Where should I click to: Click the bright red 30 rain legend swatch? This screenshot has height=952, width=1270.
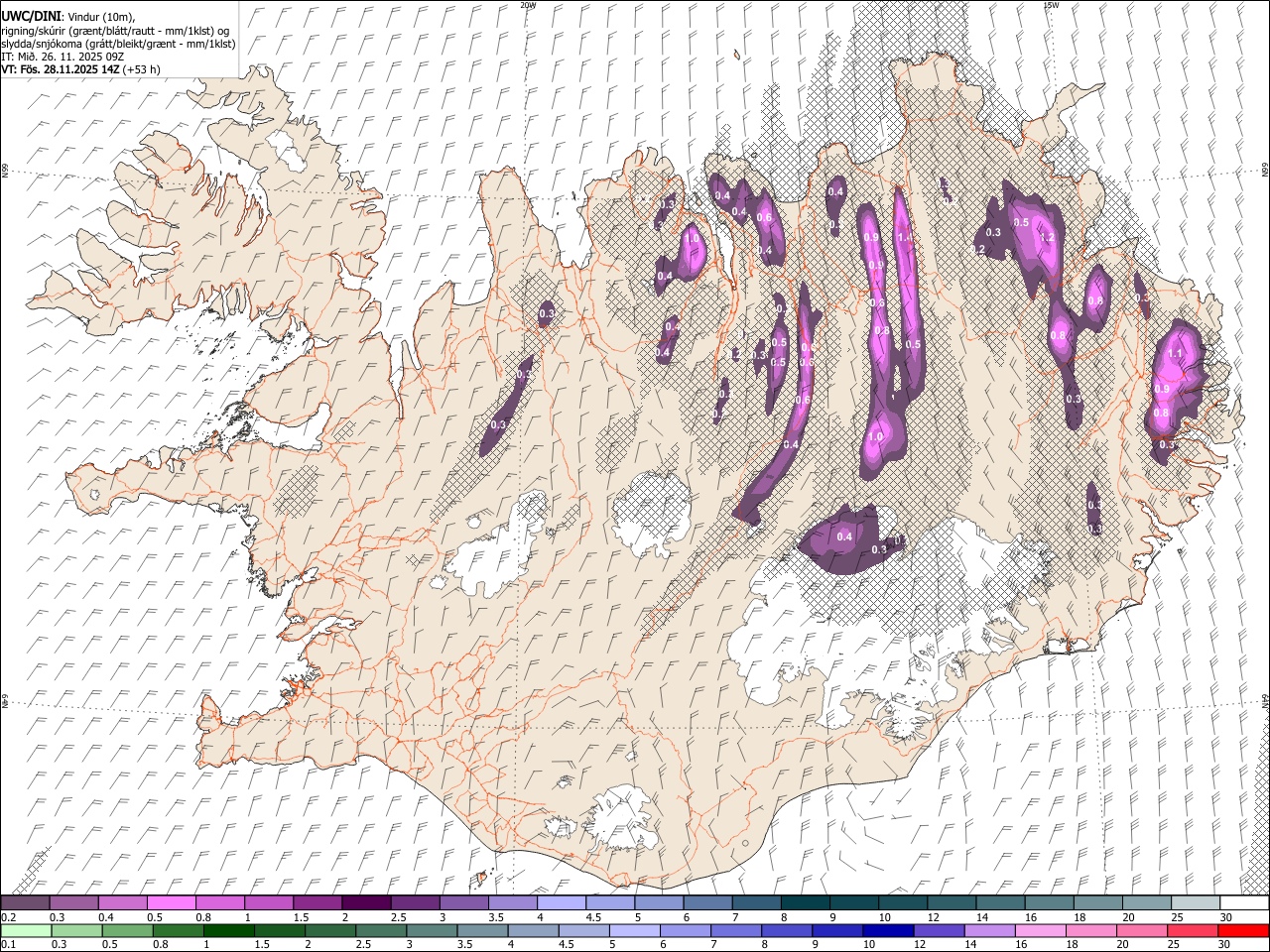click(1243, 931)
